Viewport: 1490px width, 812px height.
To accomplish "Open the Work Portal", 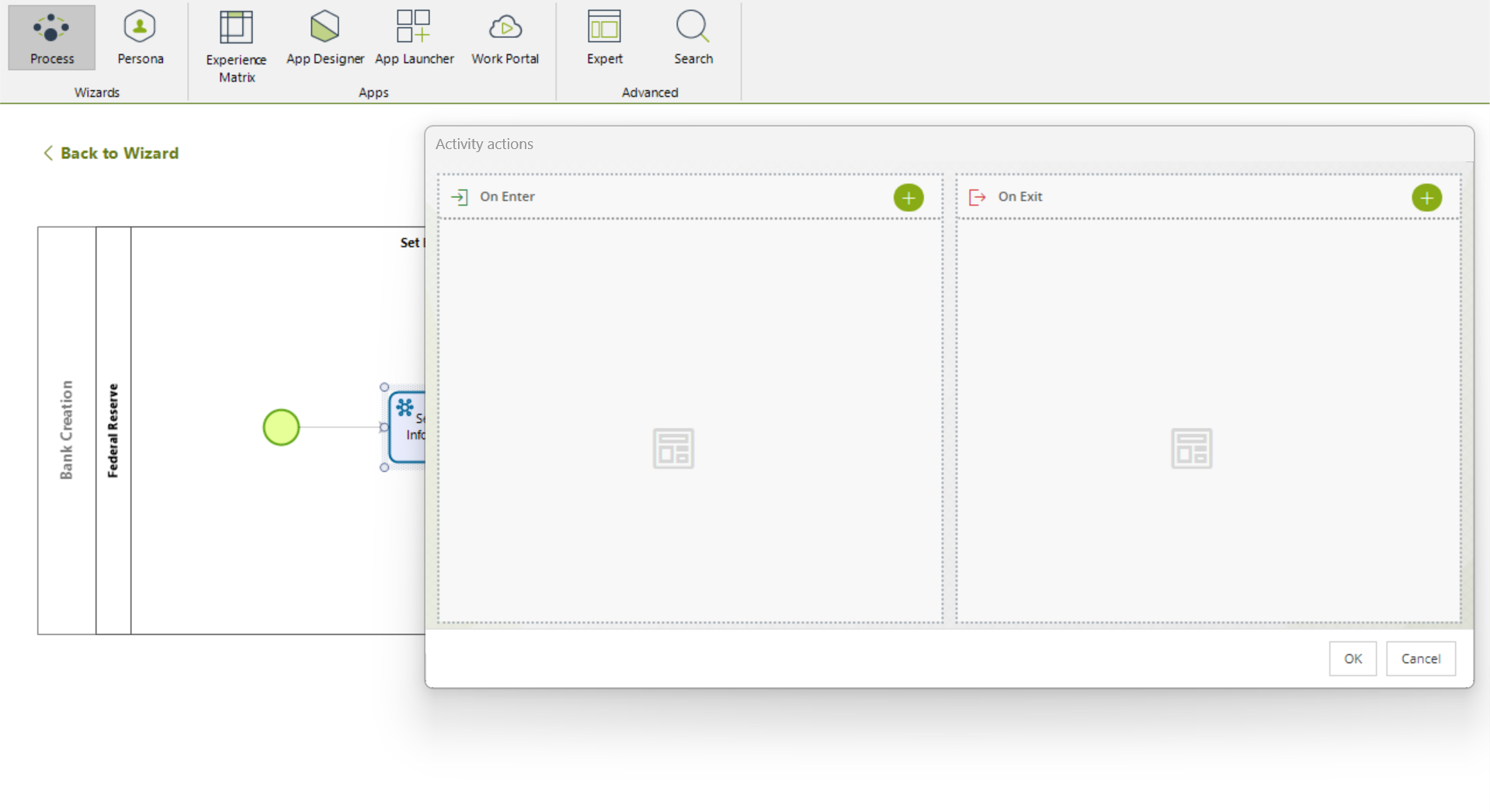I will point(505,38).
